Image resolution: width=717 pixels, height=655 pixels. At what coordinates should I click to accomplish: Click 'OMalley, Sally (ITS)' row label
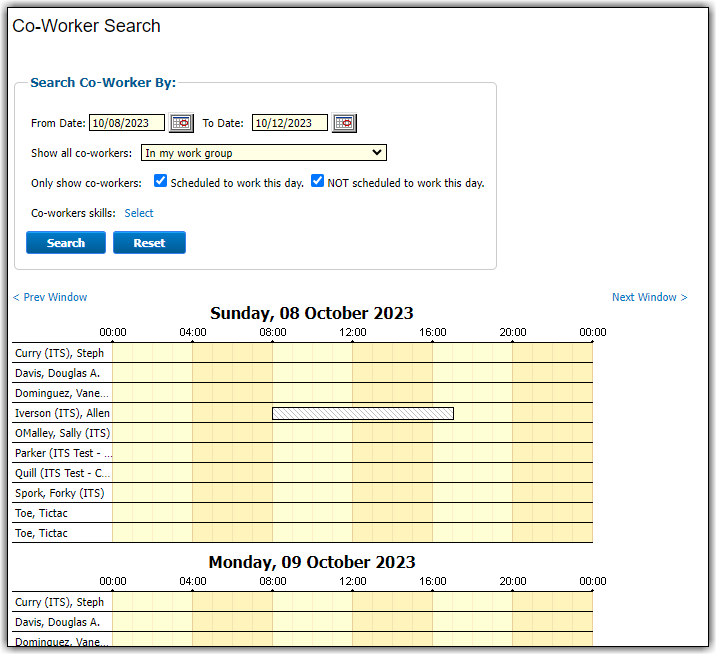pyautogui.click(x=63, y=433)
